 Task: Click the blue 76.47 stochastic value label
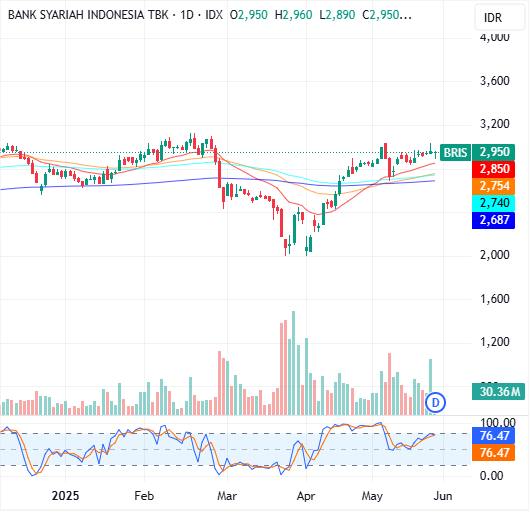(494, 435)
